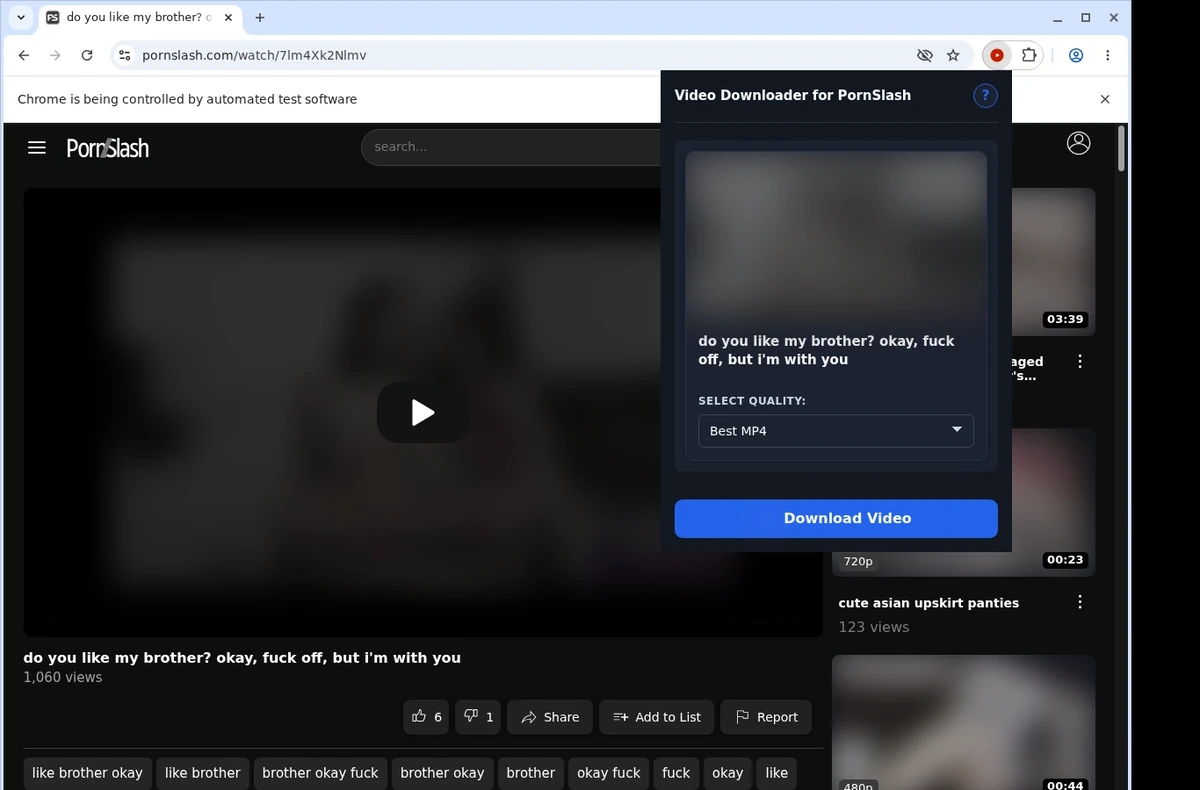Click the site search field
The height and width of the screenshot is (790, 1200).
click(510, 147)
